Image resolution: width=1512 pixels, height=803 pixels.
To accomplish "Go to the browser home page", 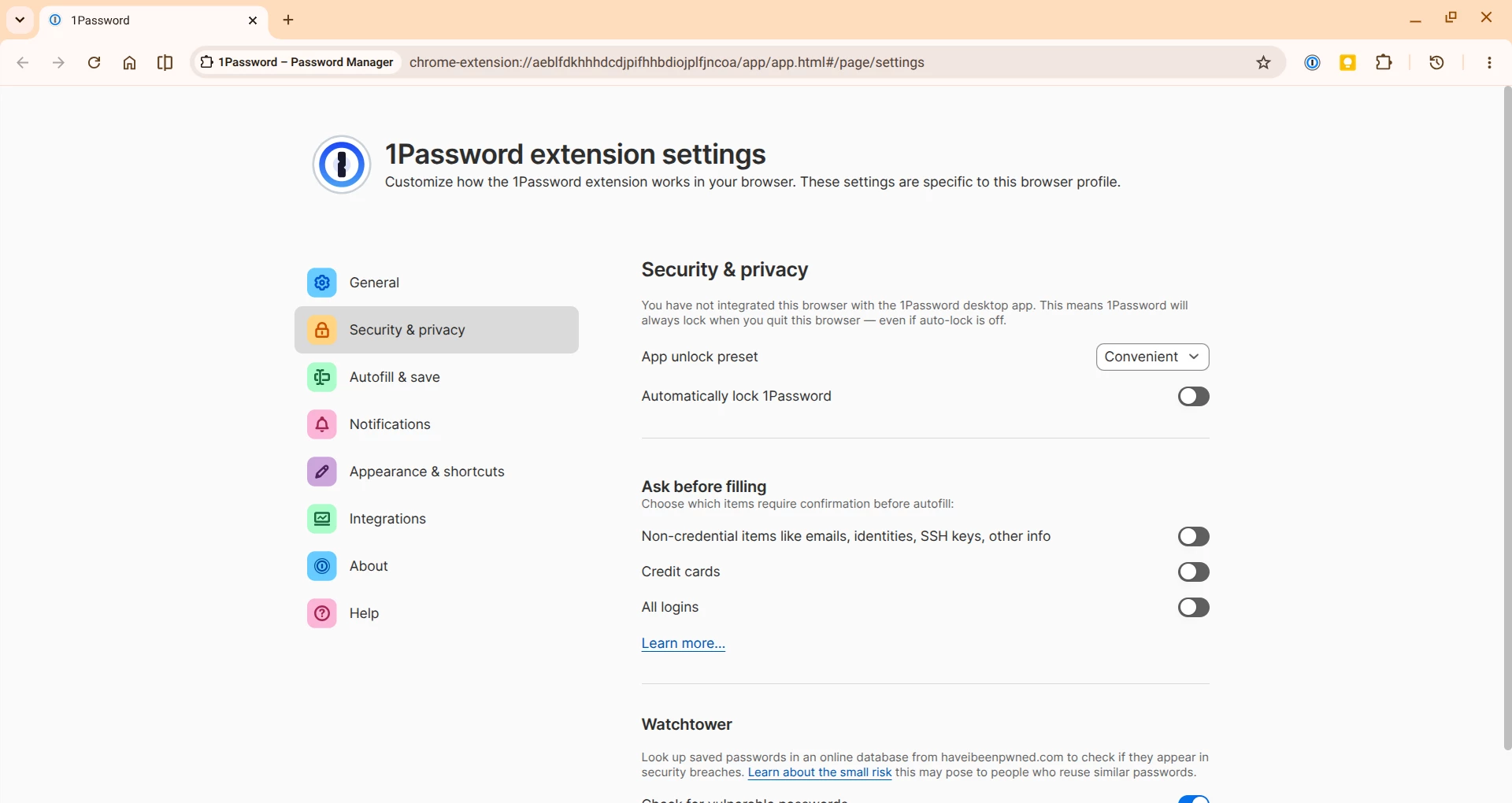I will pos(130,63).
